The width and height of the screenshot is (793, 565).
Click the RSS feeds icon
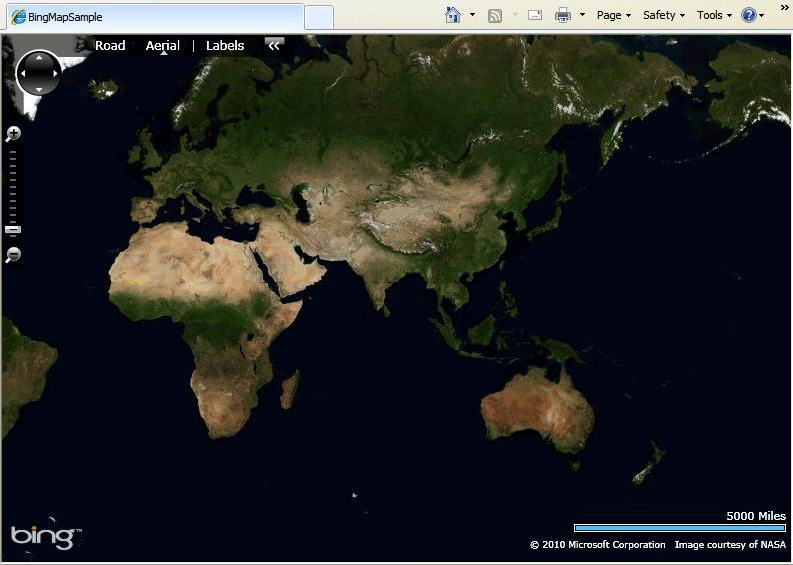click(495, 16)
